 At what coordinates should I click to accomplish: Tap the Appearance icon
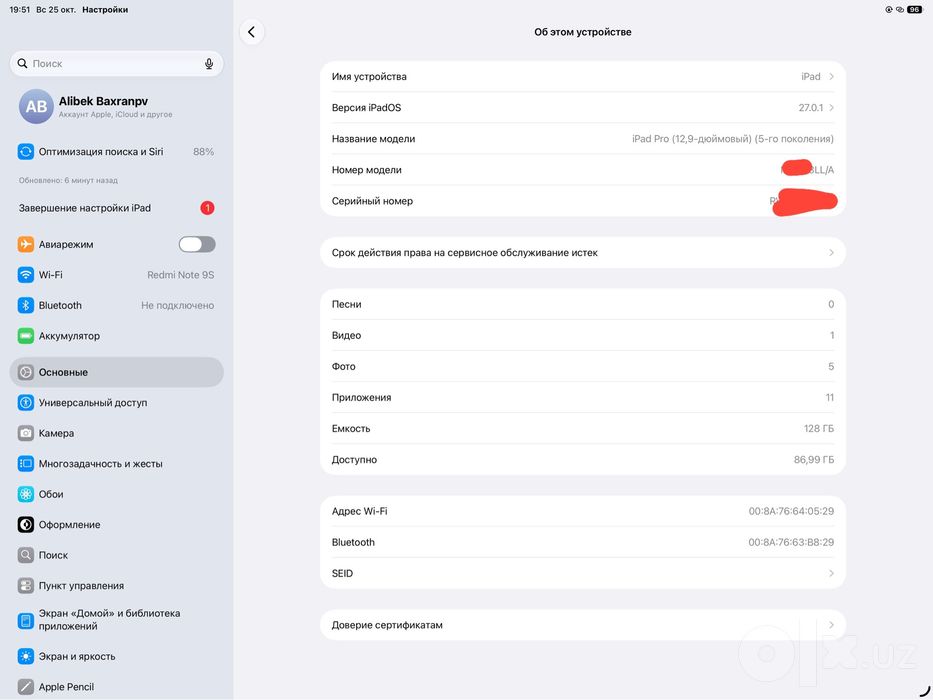tap(26, 524)
